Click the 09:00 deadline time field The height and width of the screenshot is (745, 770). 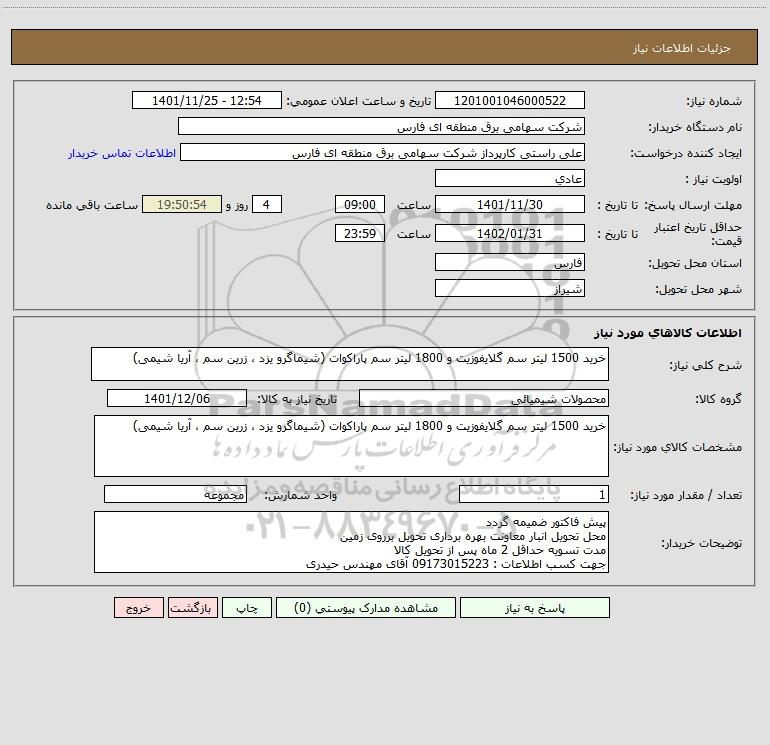[x=359, y=204]
